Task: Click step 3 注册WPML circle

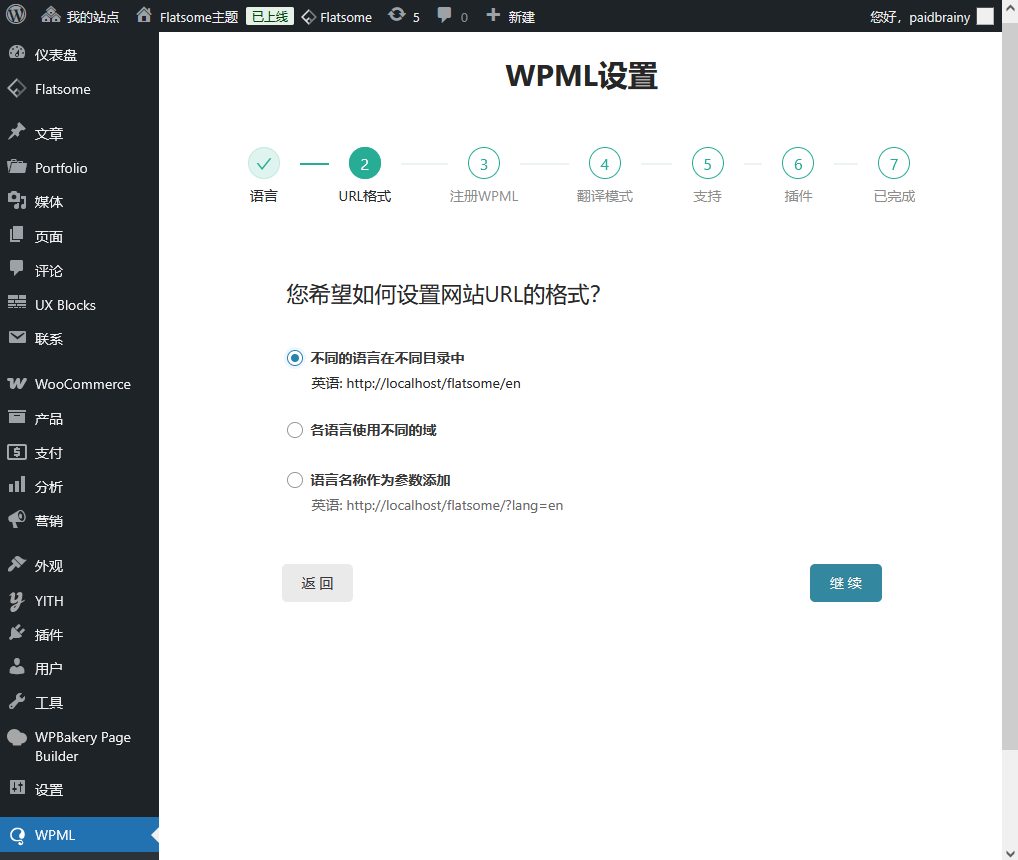Action: (484, 164)
